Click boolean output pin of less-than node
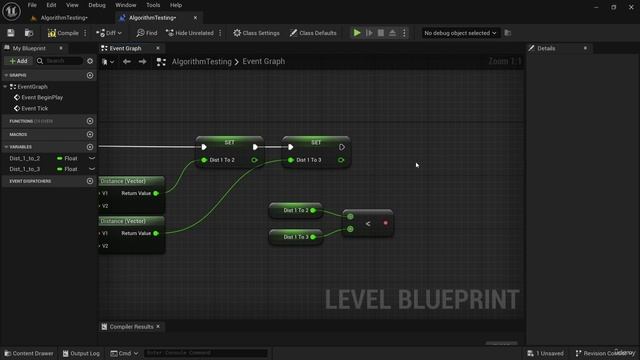The width and height of the screenshot is (640, 360). [x=385, y=223]
